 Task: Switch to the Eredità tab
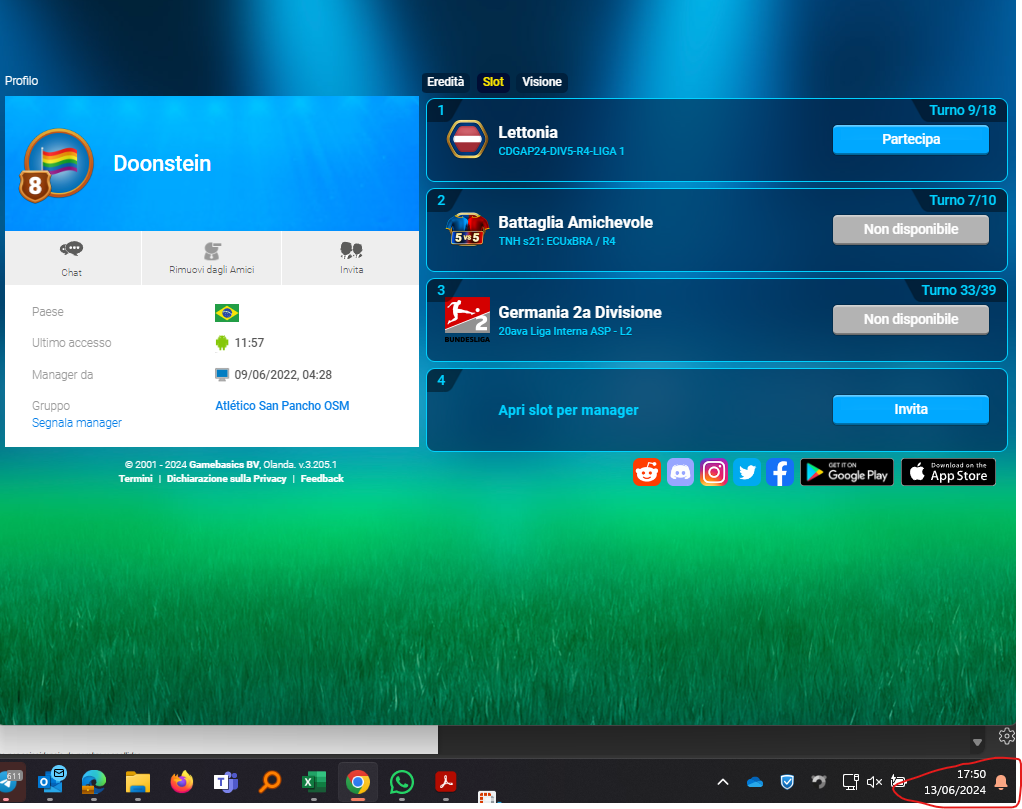445,82
